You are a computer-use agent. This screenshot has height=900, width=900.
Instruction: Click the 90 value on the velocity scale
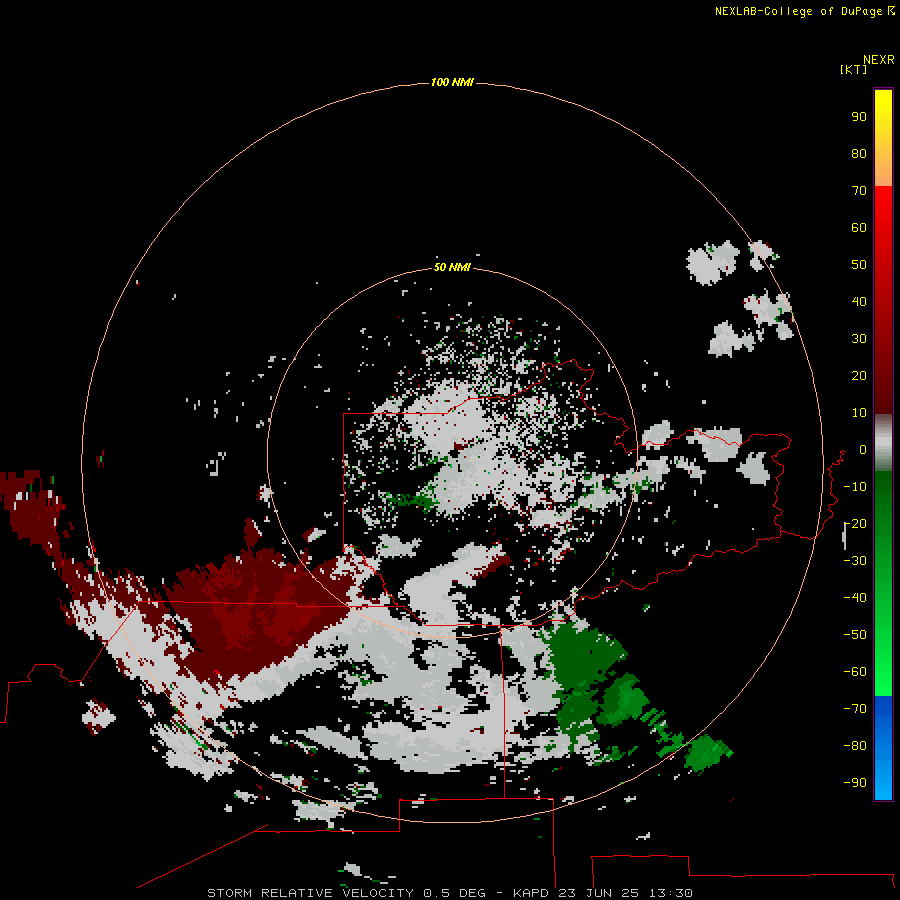pyautogui.click(x=859, y=117)
